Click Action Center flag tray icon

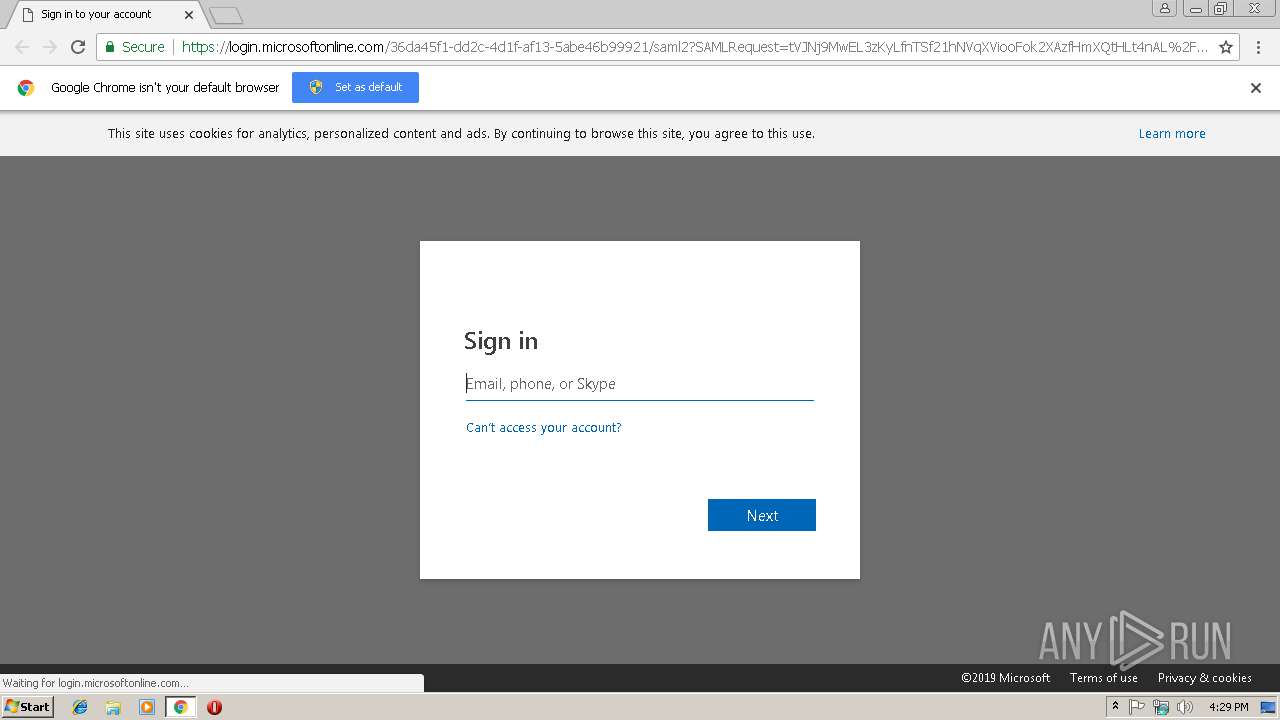[x=1137, y=707]
